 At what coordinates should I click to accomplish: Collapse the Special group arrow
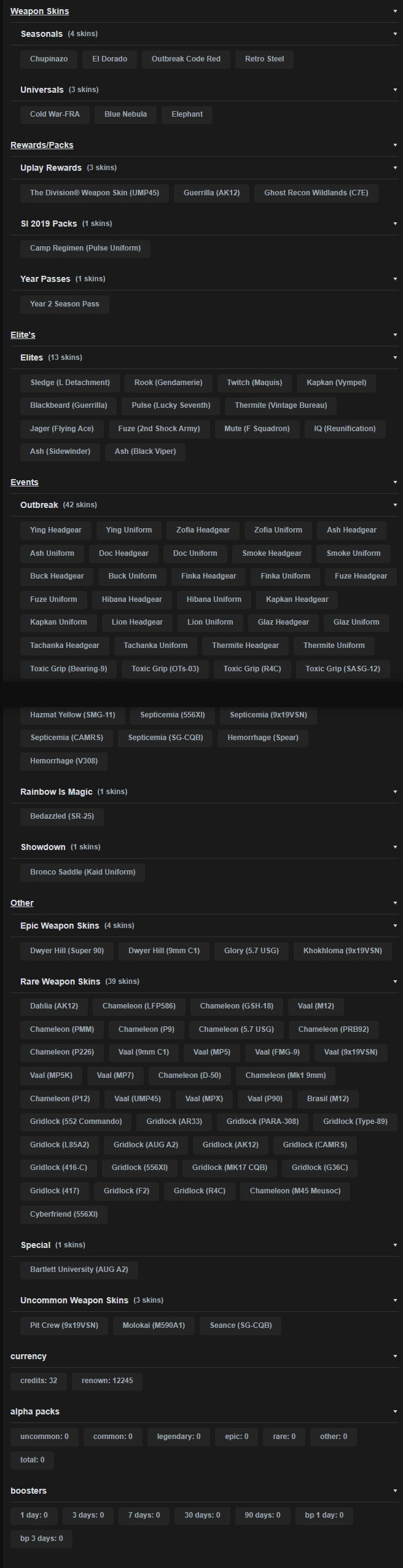tap(395, 1245)
